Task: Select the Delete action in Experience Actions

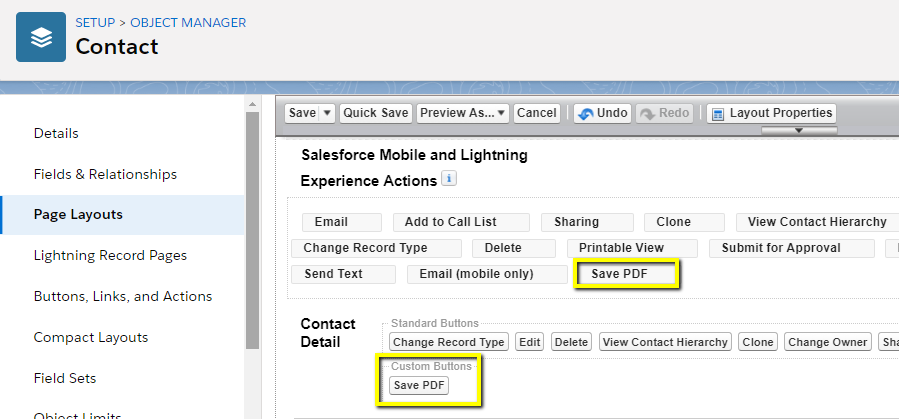Action: 514,248
